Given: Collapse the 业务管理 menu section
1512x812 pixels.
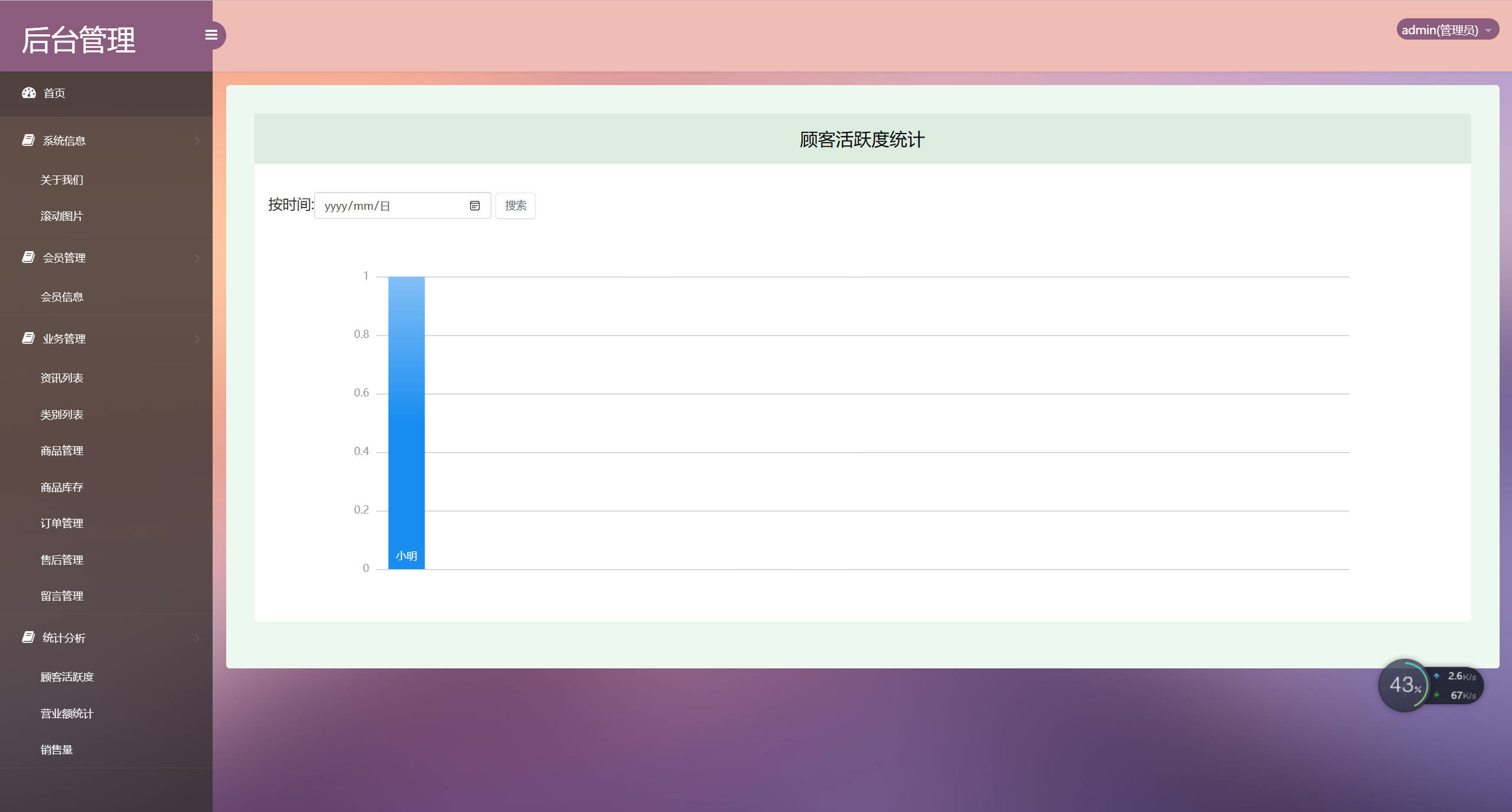Looking at the screenshot, I should coord(197,339).
